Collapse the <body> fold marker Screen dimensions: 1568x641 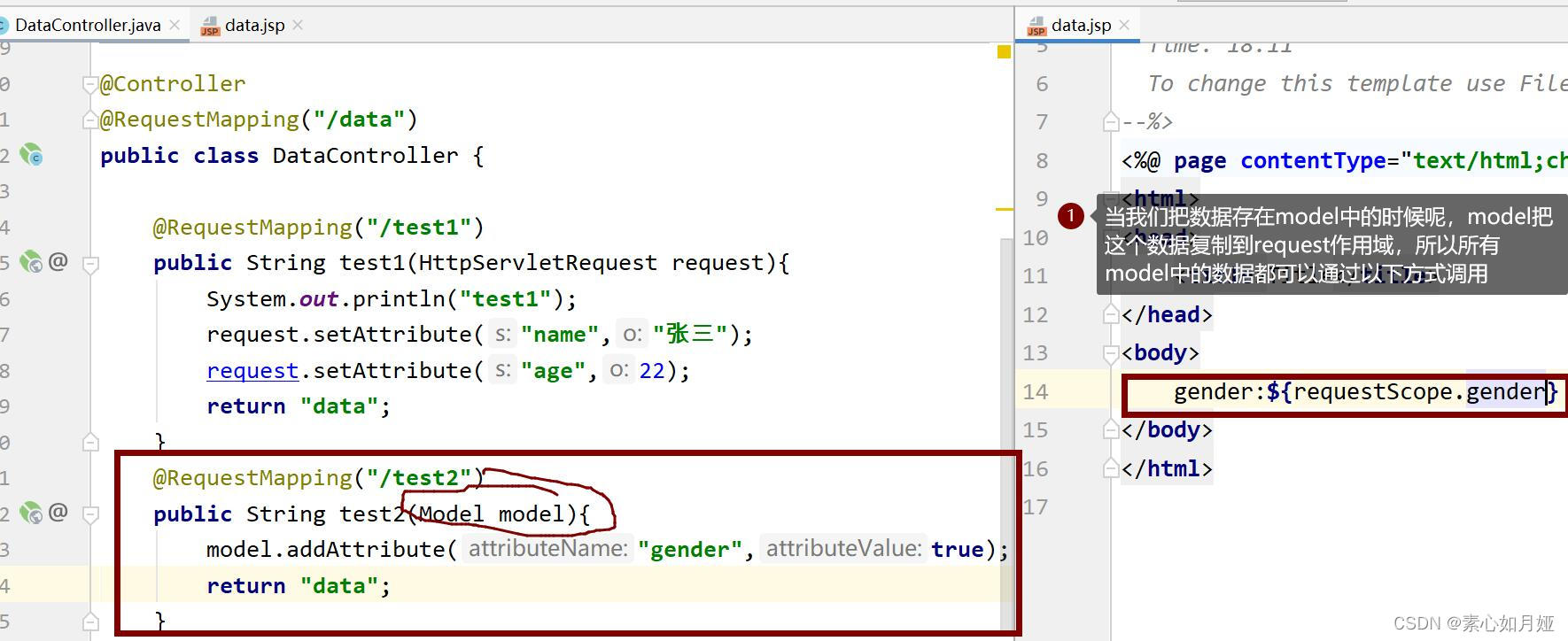click(x=1111, y=353)
